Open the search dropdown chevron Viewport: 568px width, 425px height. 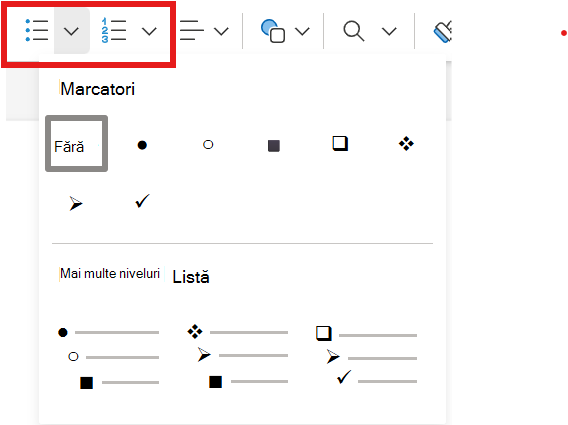pos(389,32)
